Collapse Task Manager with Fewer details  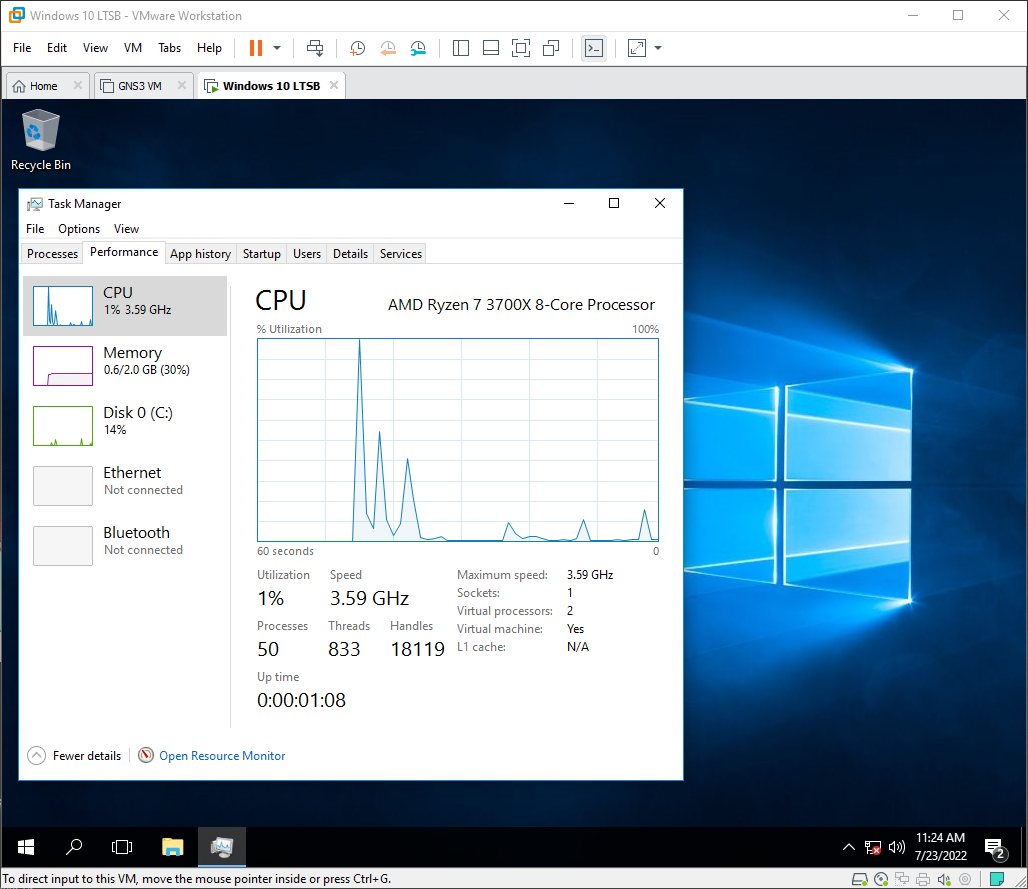pos(74,756)
